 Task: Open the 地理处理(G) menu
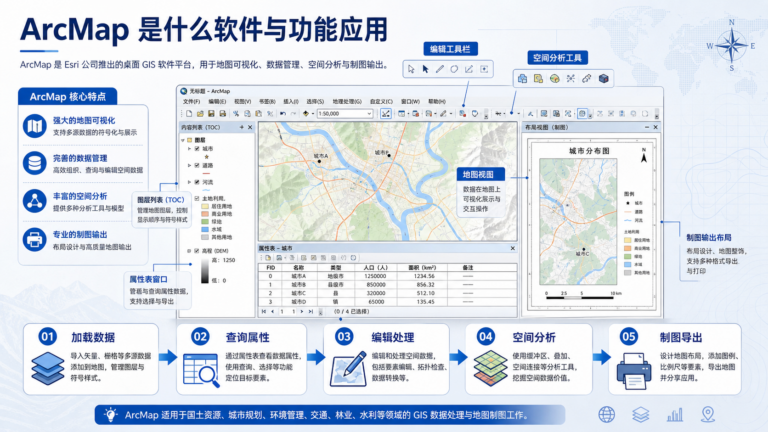click(347, 101)
